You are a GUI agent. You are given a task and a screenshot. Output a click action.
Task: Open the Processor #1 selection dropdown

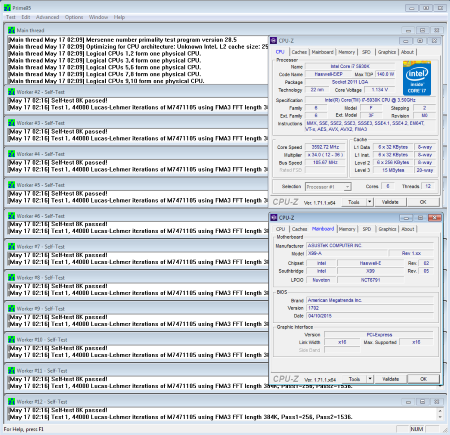(x=328, y=187)
